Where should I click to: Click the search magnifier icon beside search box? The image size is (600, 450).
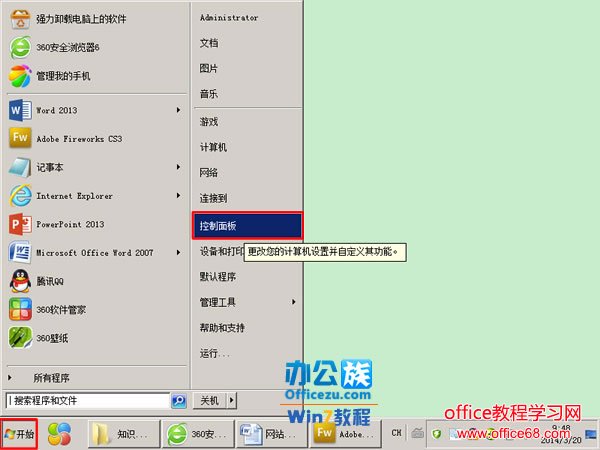pos(179,401)
